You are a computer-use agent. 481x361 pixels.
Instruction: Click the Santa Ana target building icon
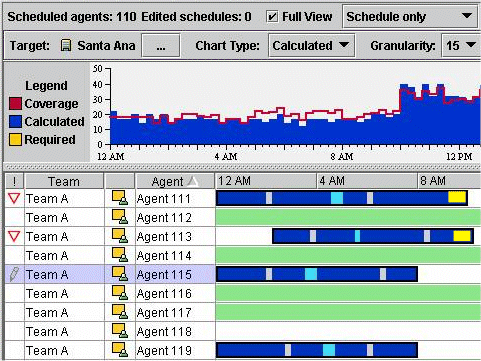pyautogui.click(x=66, y=45)
